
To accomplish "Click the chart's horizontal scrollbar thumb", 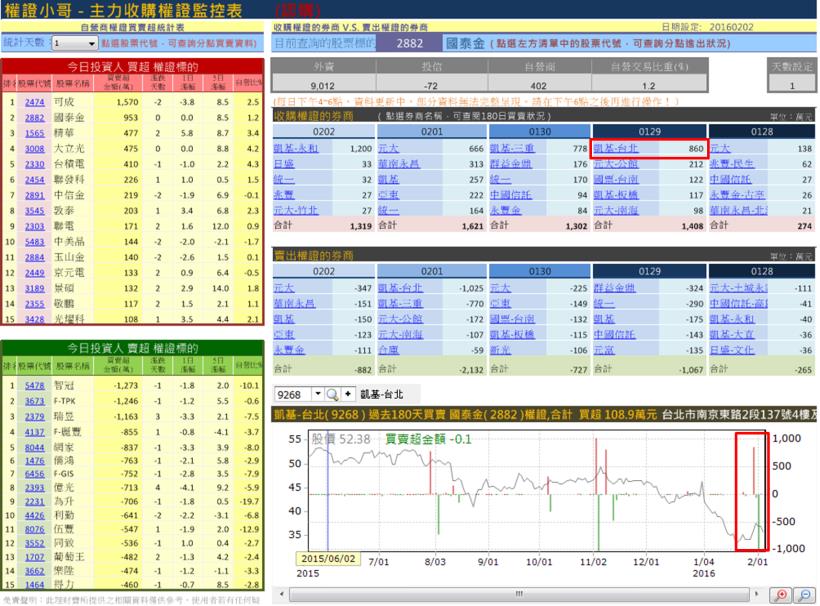I will (x=519, y=594).
